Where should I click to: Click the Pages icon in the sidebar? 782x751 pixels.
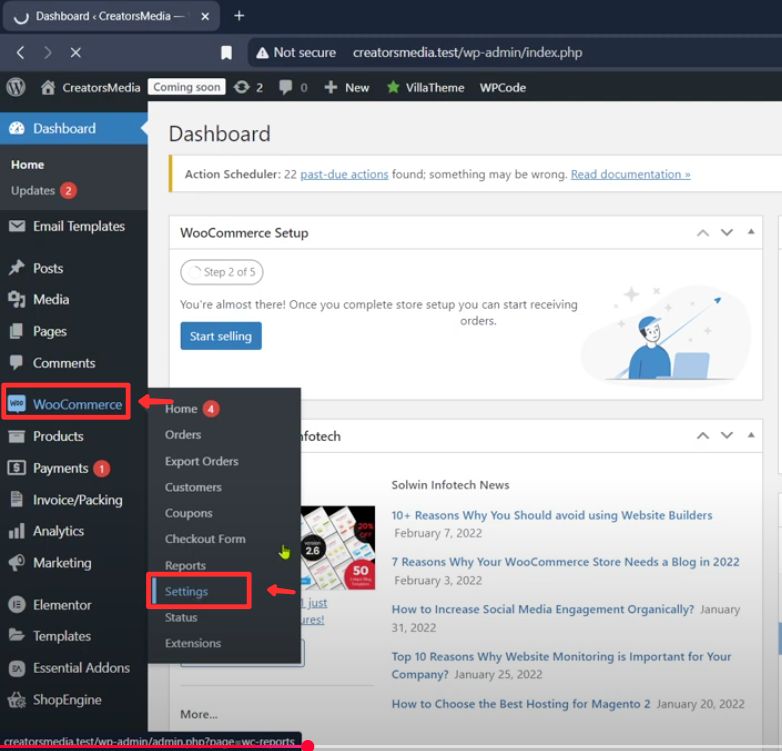click(16, 331)
